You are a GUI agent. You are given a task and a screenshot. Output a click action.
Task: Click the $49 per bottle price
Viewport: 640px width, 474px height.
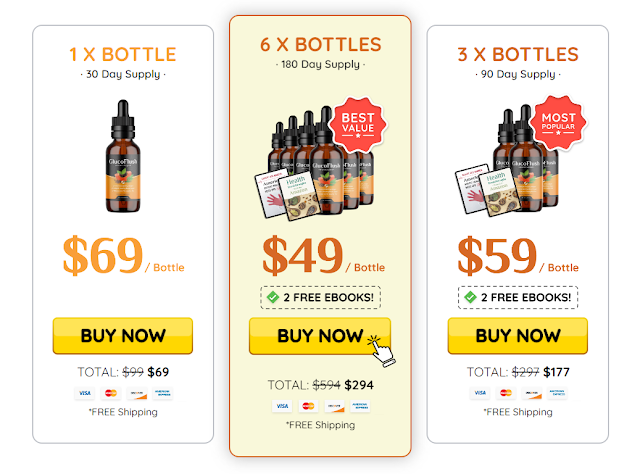tap(323, 256)
